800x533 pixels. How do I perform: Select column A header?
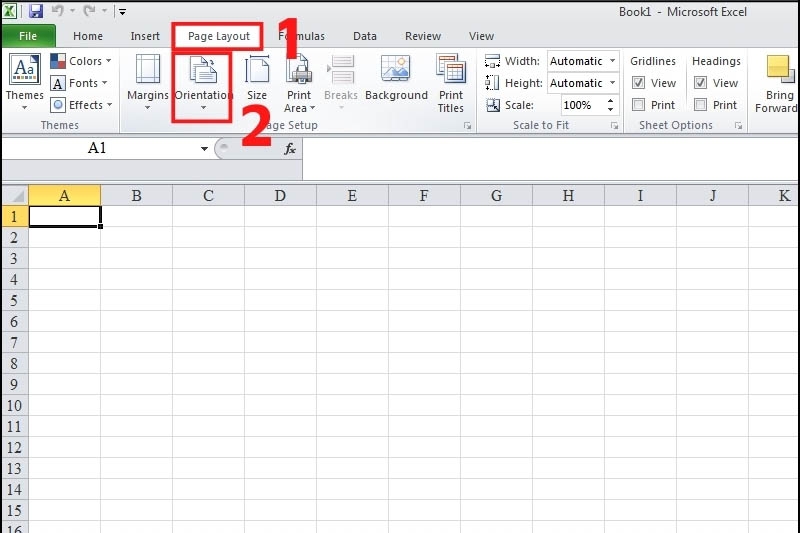click(x=64, y=196)
